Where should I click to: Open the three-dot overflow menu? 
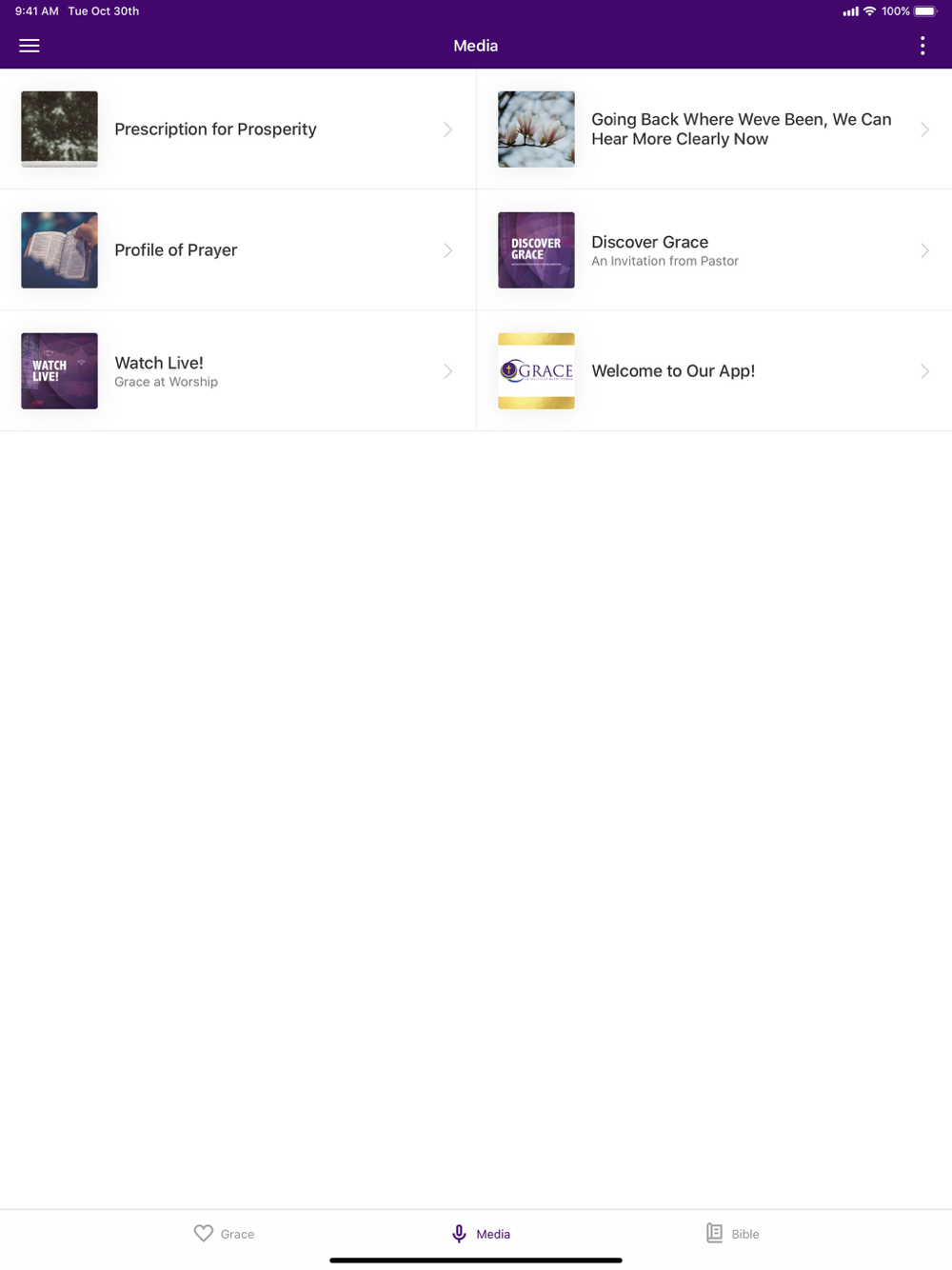(922, 46)
